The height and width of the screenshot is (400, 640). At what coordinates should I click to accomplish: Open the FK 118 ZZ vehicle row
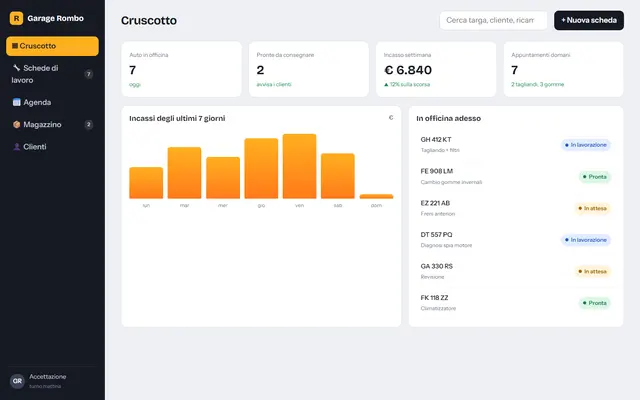[516, 303]
